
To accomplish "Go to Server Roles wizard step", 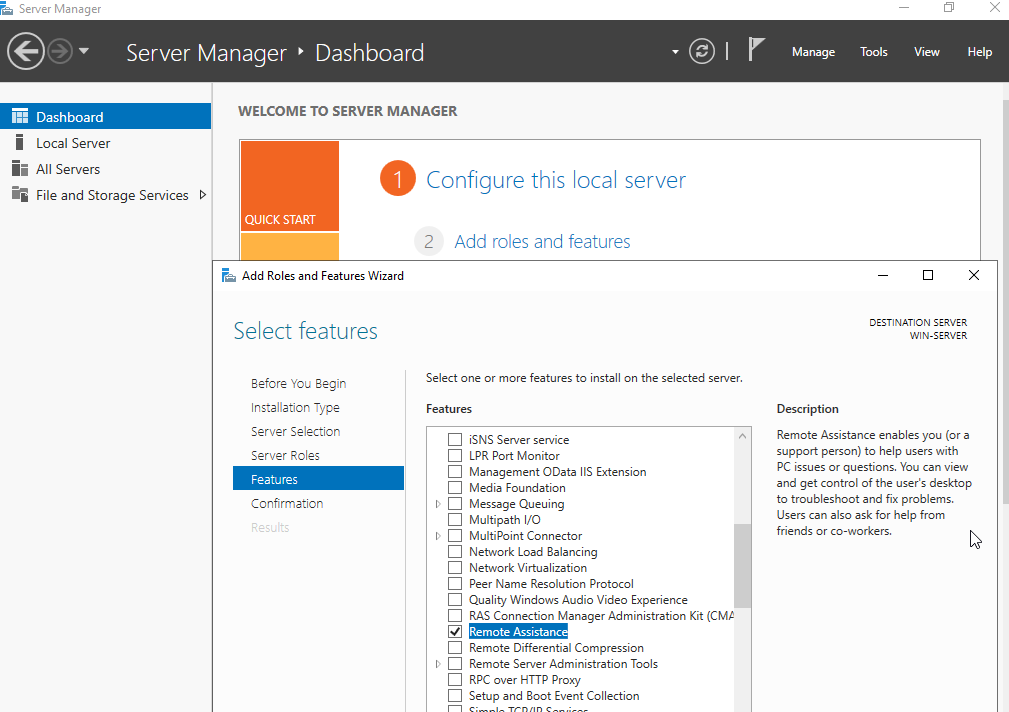I will click(x=285, y=455).
